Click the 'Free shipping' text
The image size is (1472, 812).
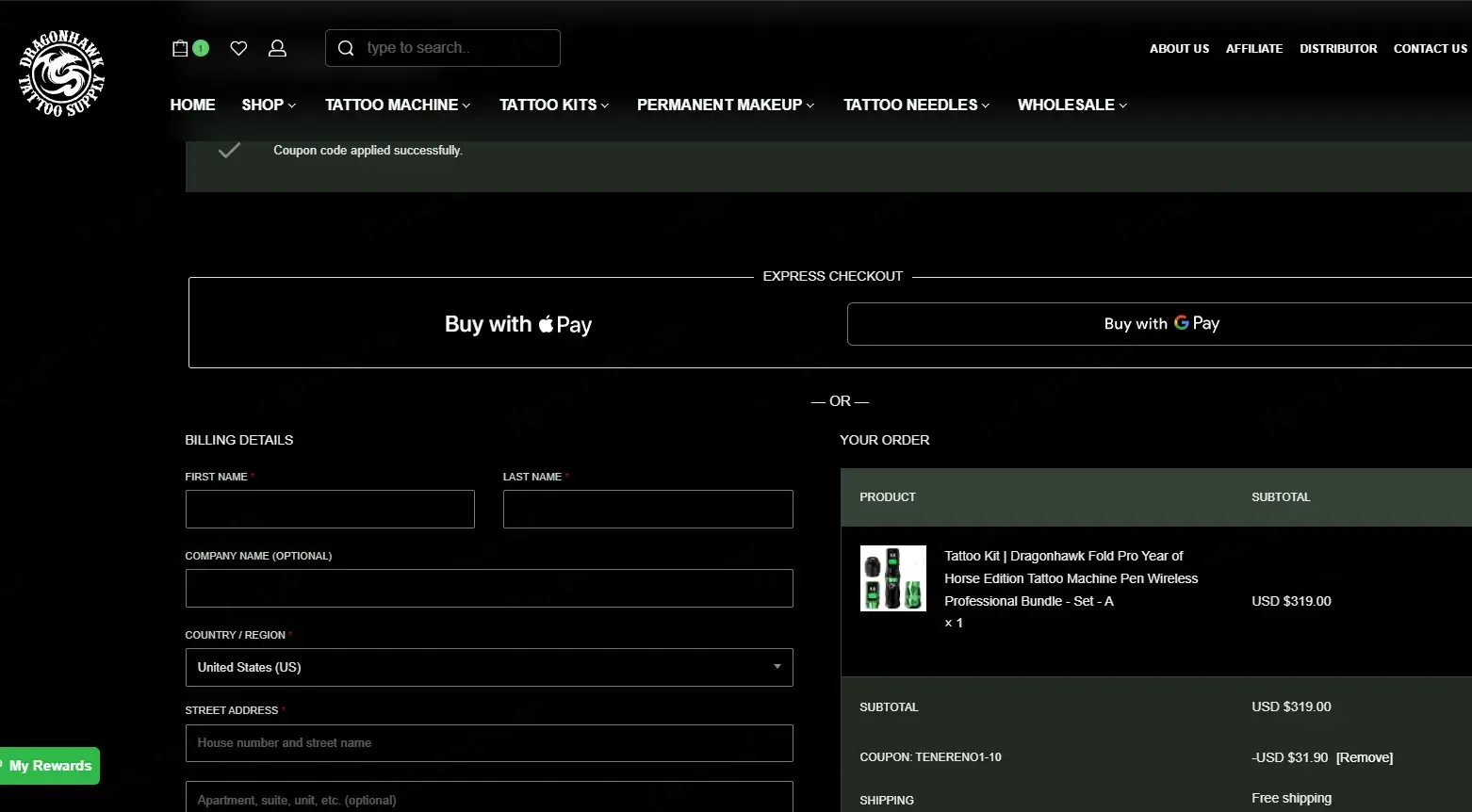click(1291, 798)
